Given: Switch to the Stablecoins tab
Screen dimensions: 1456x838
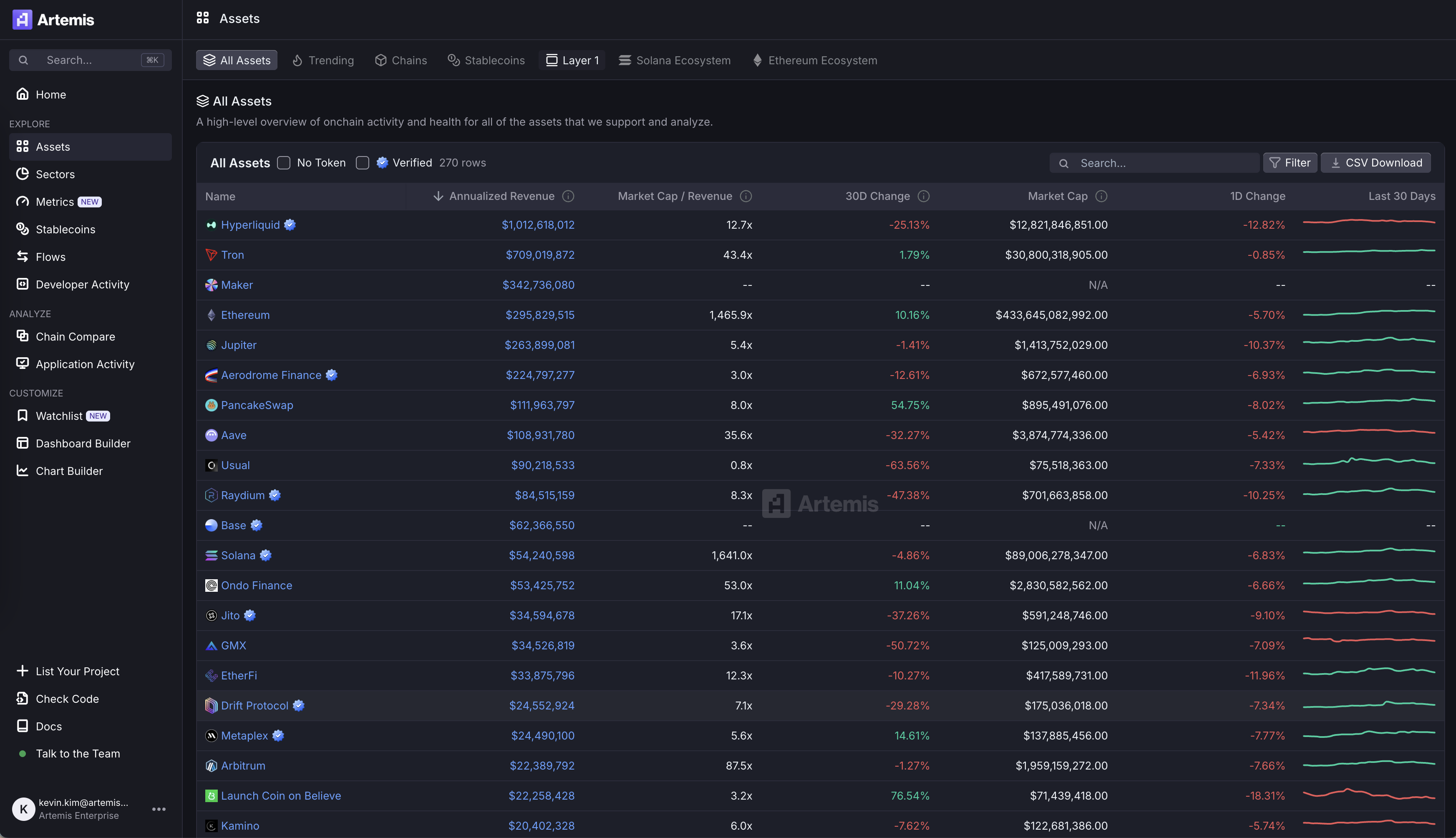Looking at the screenshot, I should pyautogui.click(x=486, y=61).
